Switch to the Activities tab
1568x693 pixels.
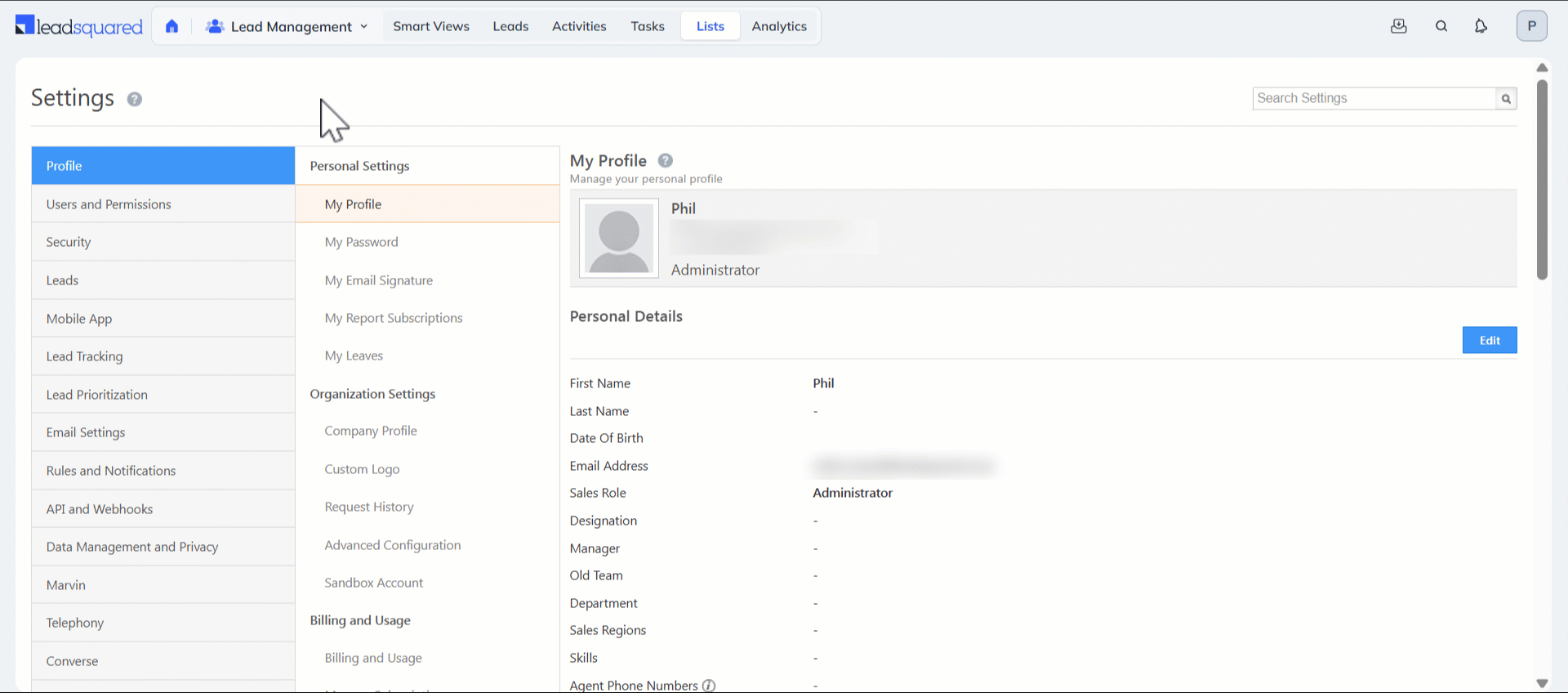point(579,26)
